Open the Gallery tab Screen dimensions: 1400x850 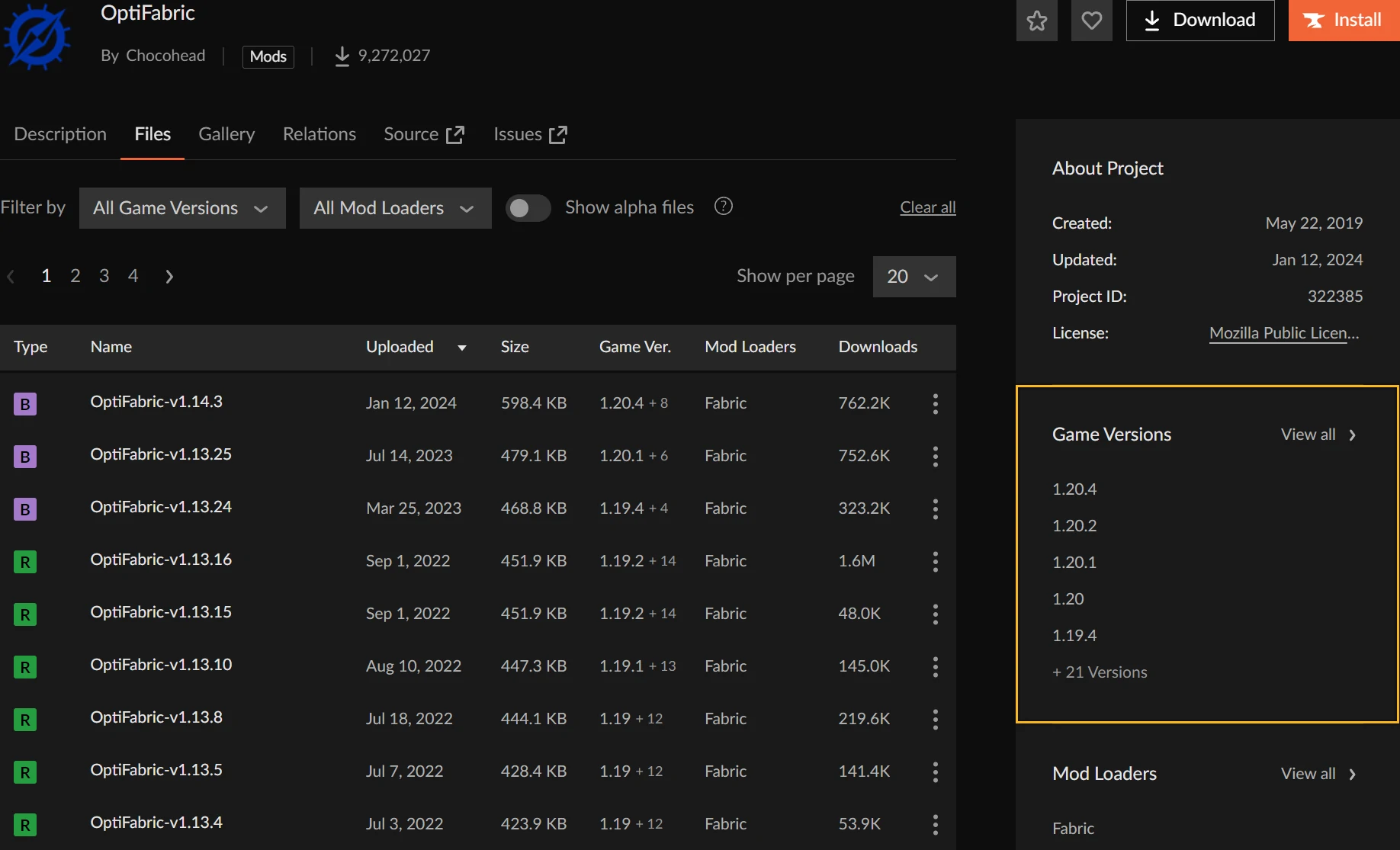[226, 134]
